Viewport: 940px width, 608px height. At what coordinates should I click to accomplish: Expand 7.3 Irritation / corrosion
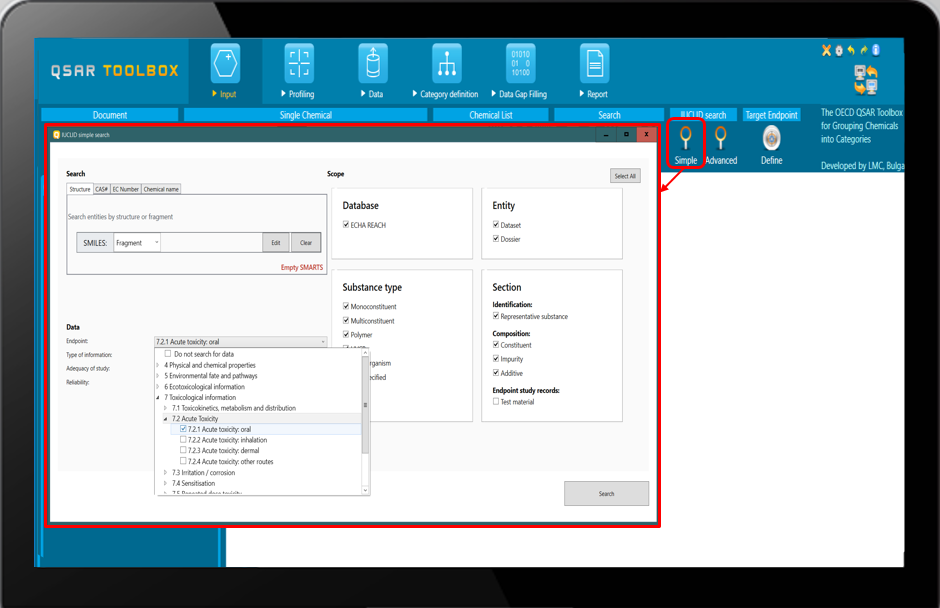click(165, 472)
